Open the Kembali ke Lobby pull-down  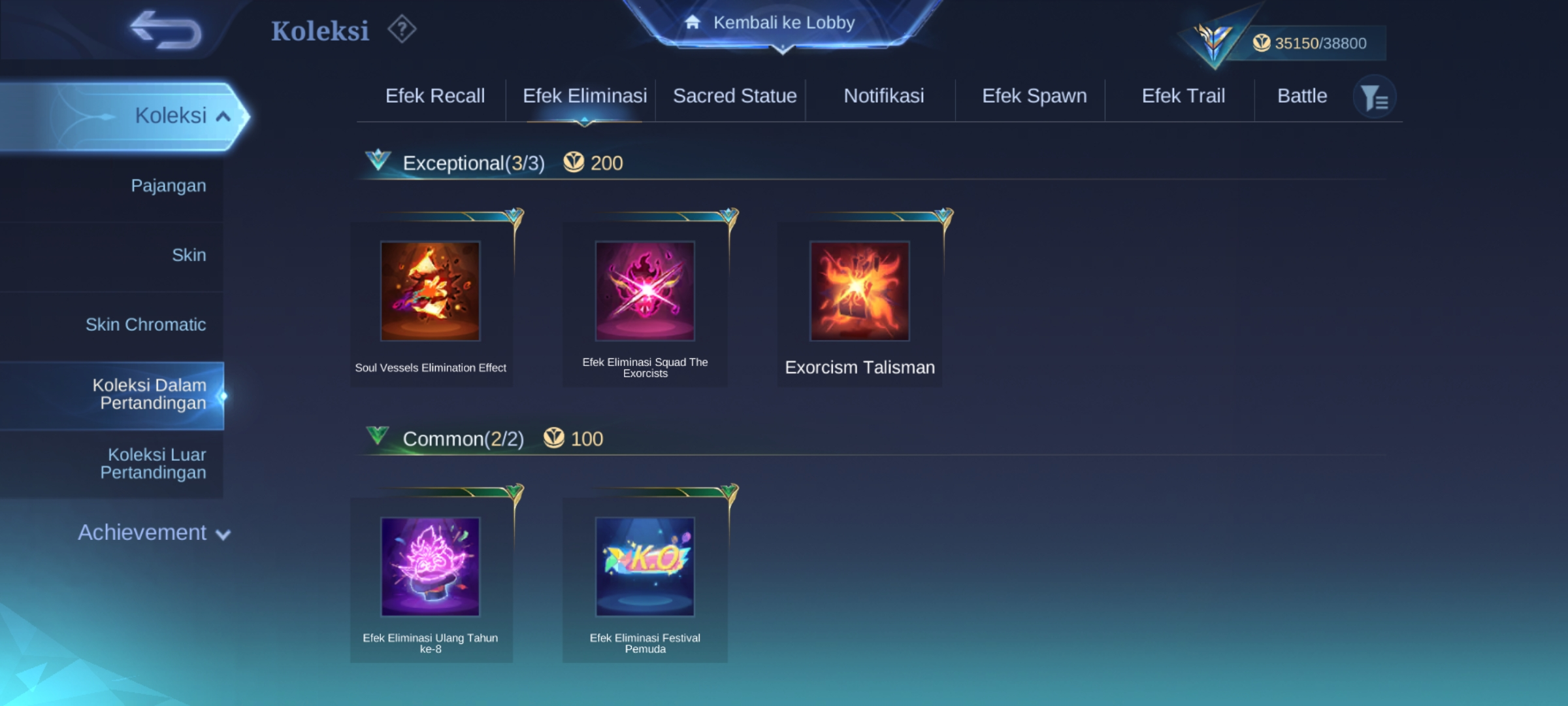(783, 24)
